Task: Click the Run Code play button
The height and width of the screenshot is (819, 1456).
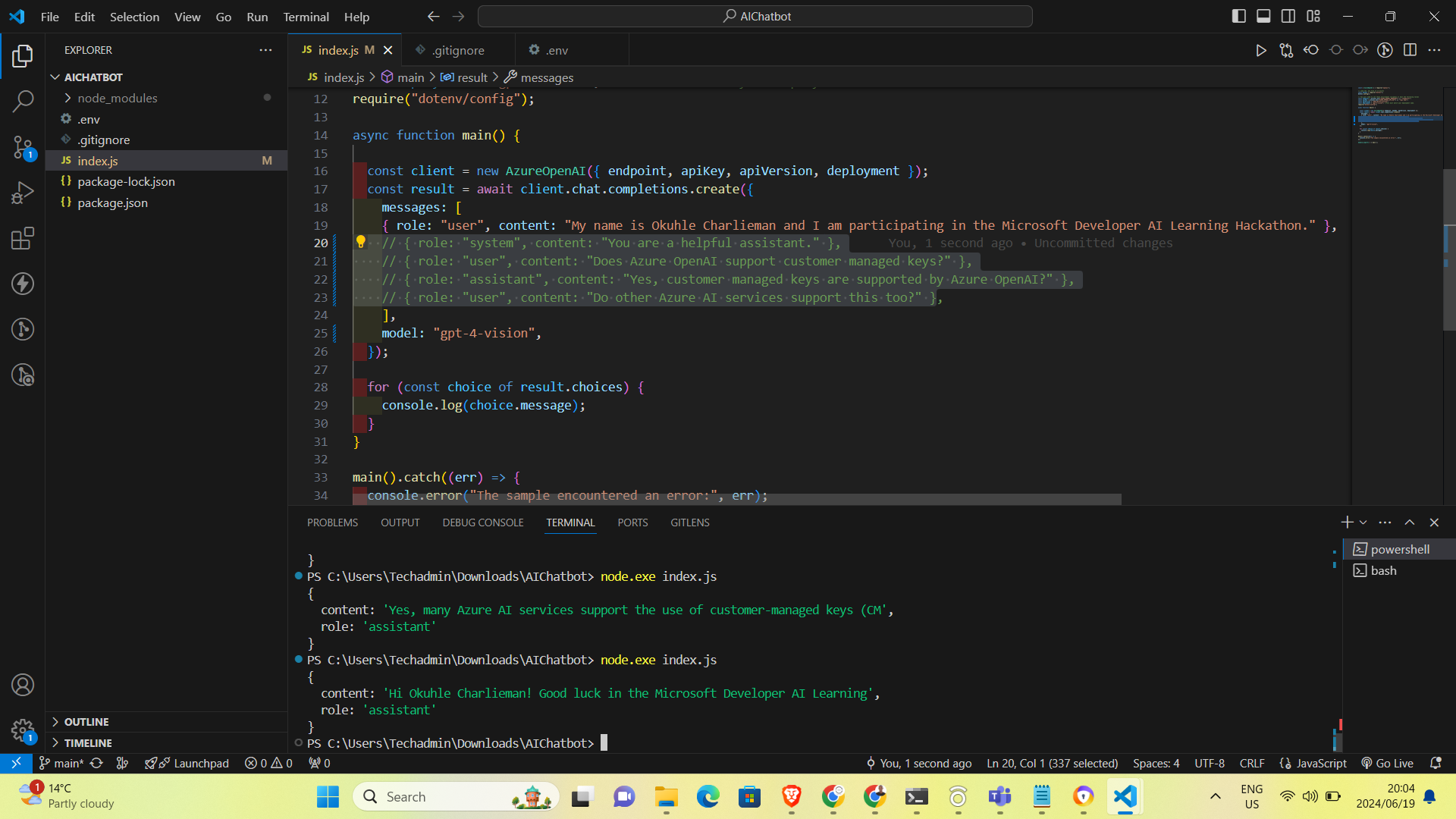Action: click(x=1260, y=50)
